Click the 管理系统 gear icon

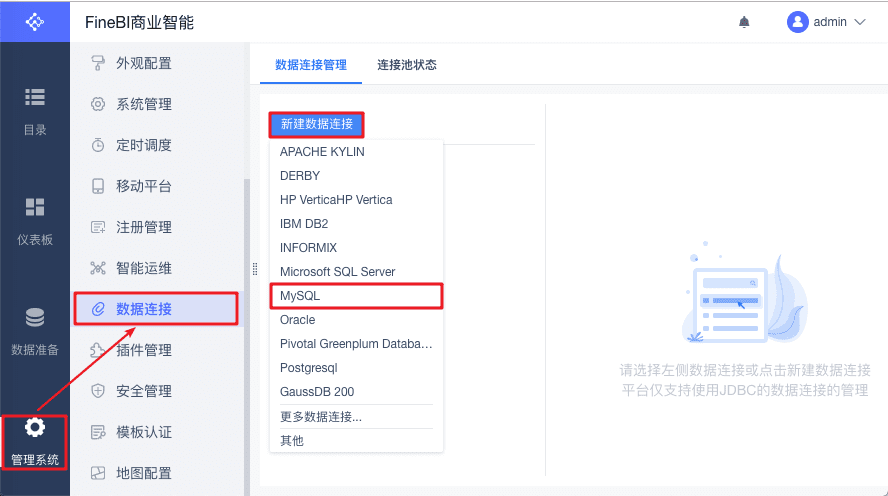click(35, 428)
